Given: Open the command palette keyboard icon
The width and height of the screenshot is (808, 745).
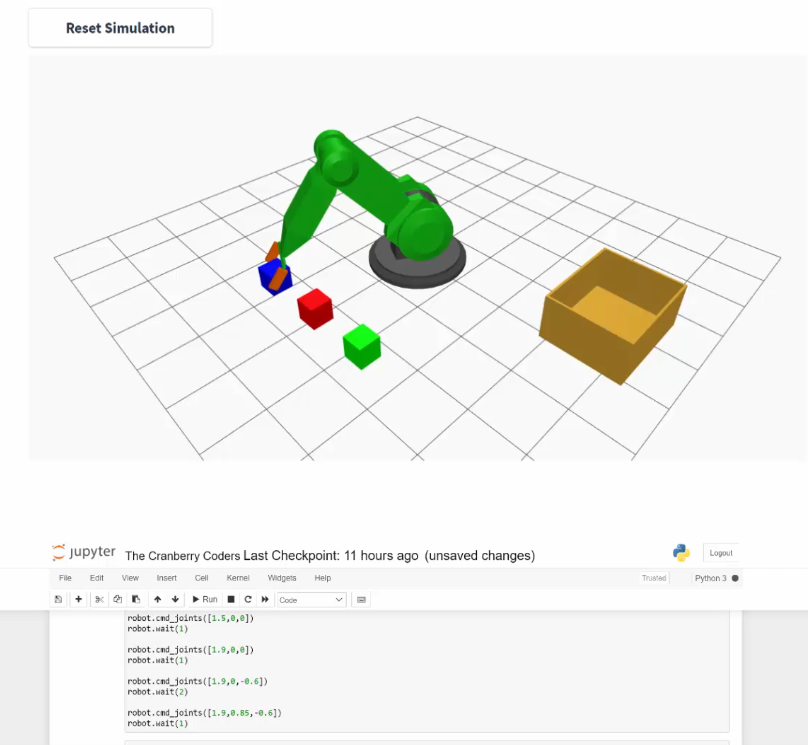Looking at the screenshot, I should point(361,599).
